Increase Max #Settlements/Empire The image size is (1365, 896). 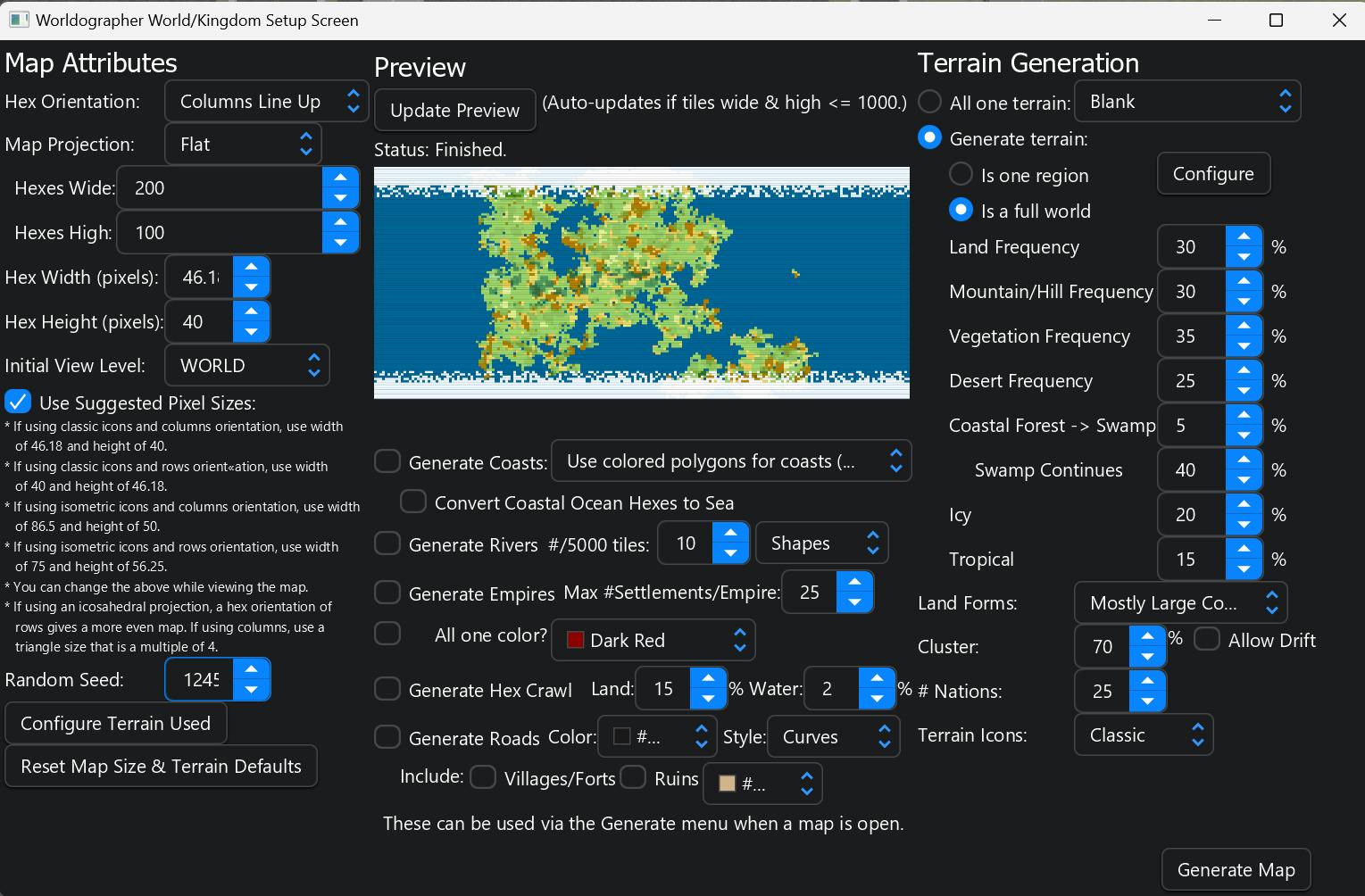pos(854,582)
